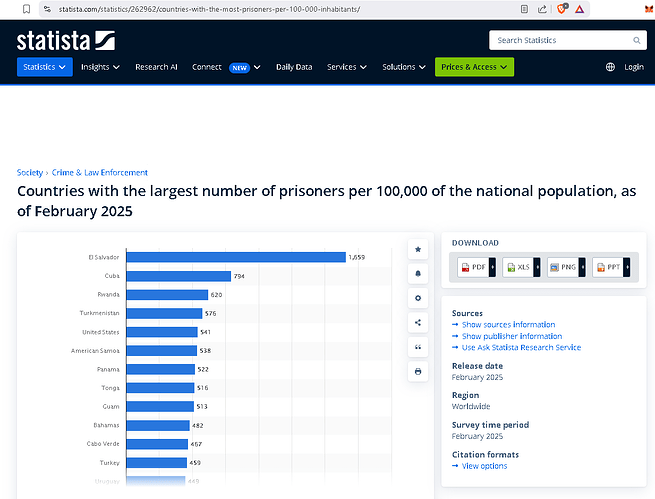Click the share icon beside chart

418,322
